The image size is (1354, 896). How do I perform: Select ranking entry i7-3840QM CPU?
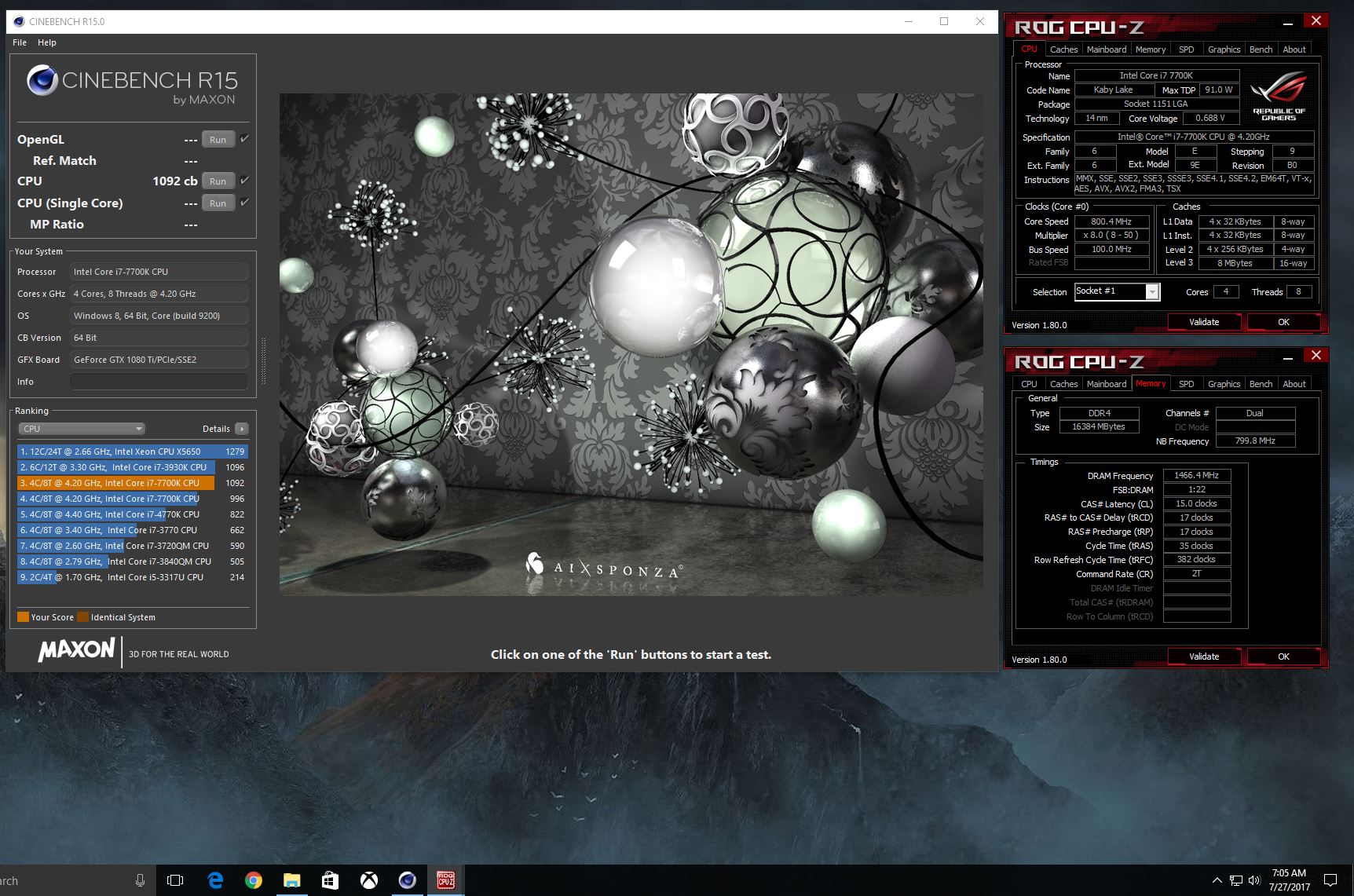(x=132, y=561)
